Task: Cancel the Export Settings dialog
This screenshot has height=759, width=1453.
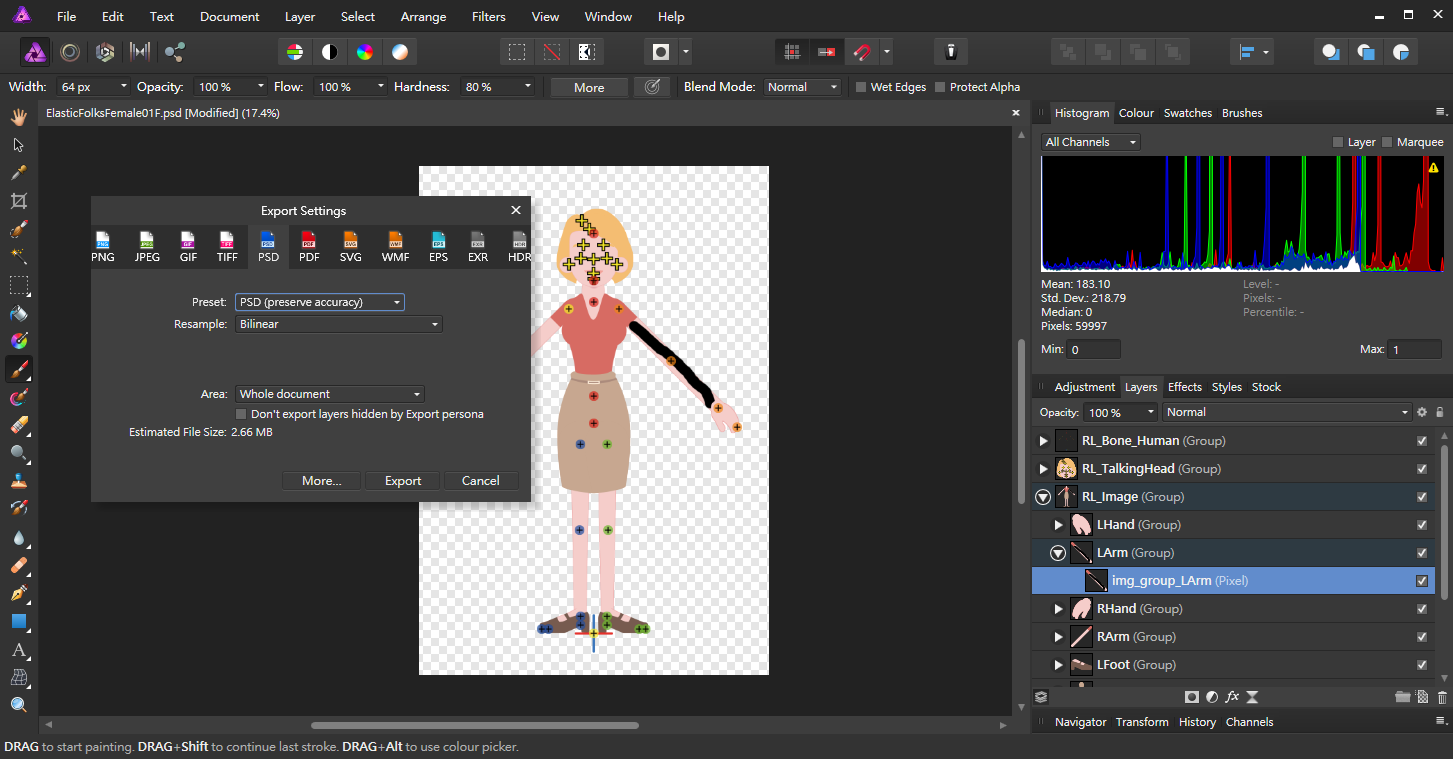Action: 480,481
